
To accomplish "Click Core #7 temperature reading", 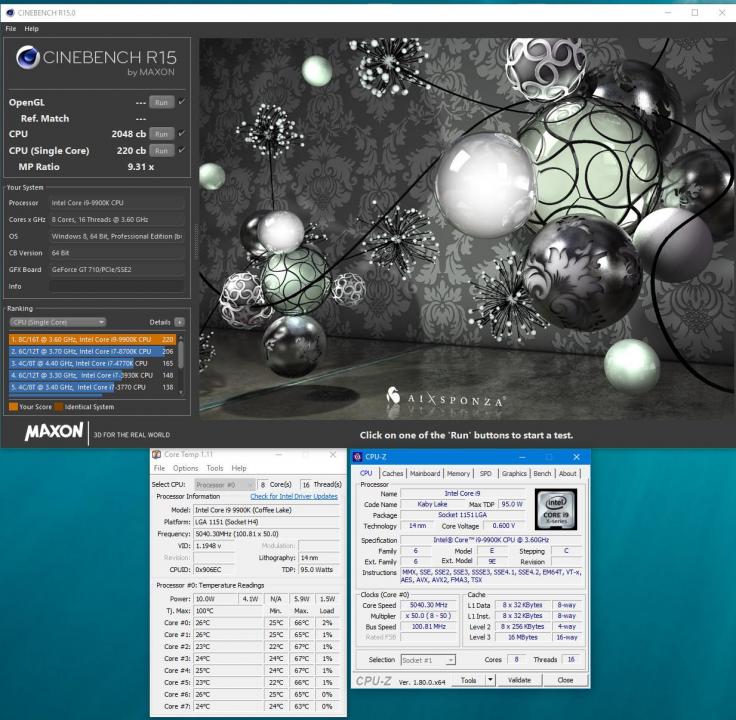I will point(228,706).
